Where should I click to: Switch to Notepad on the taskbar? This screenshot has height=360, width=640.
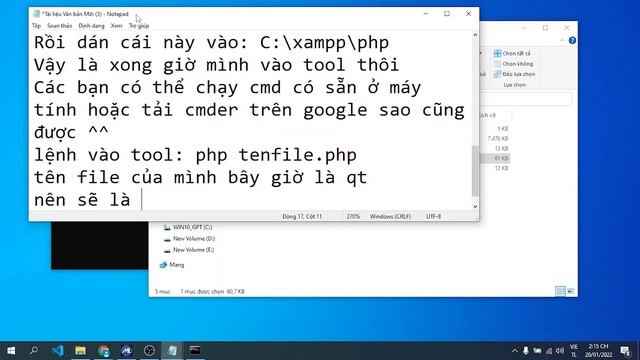tap(172, 351)
